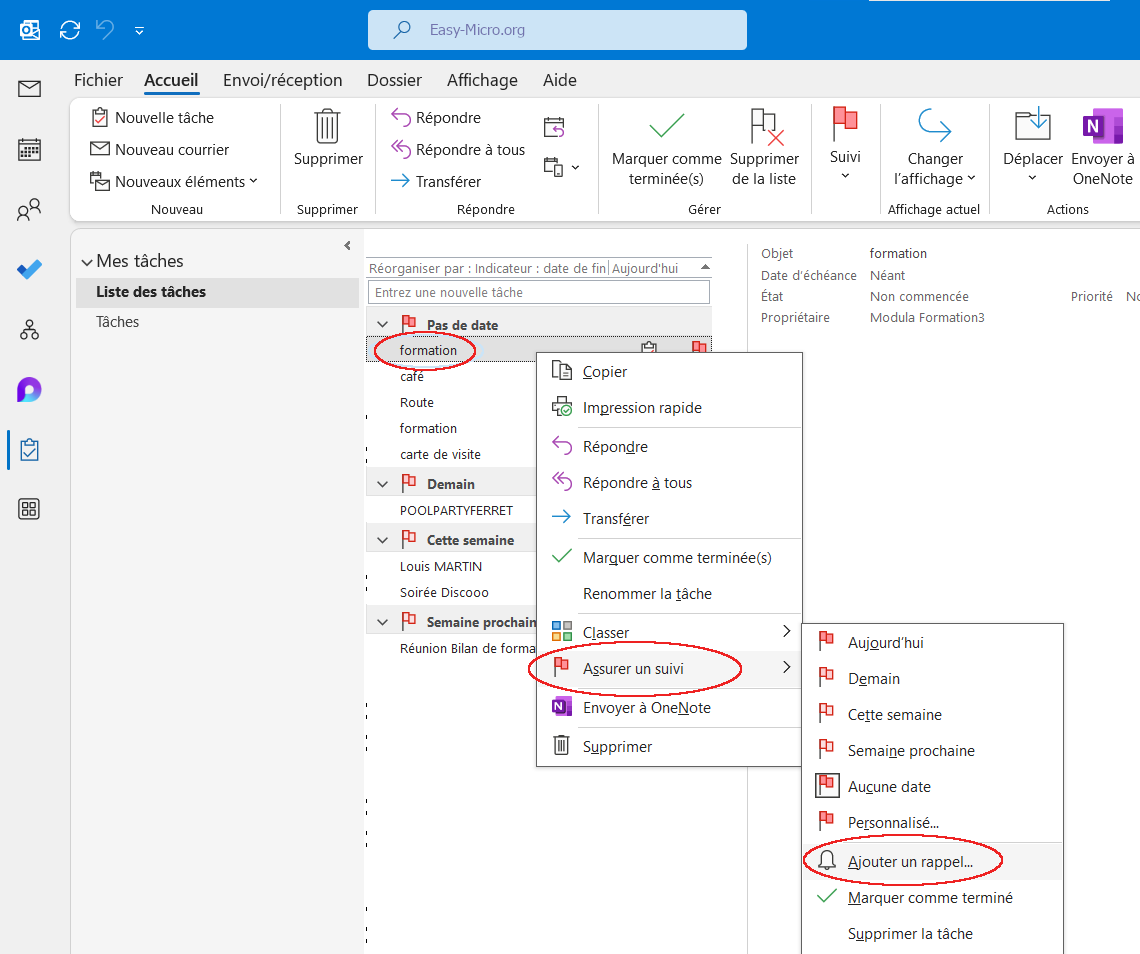
Task: Select Aucune date flag option
Action: click(x=932, y=787)
